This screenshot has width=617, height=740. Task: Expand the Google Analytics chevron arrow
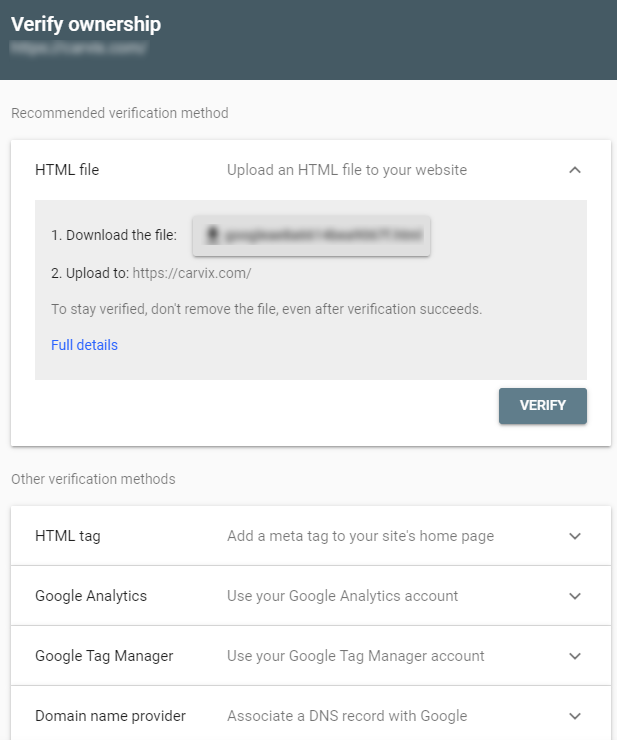coord(574,596)
